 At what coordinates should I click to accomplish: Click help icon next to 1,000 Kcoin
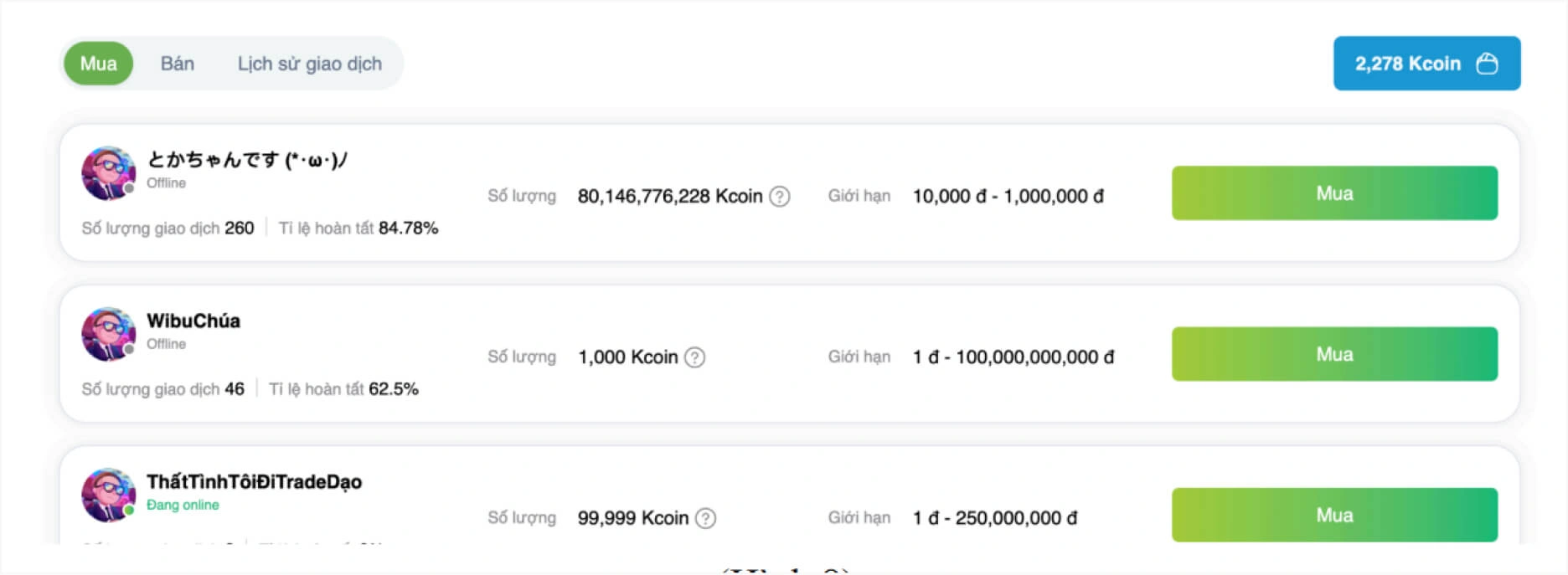click(694, 357)
